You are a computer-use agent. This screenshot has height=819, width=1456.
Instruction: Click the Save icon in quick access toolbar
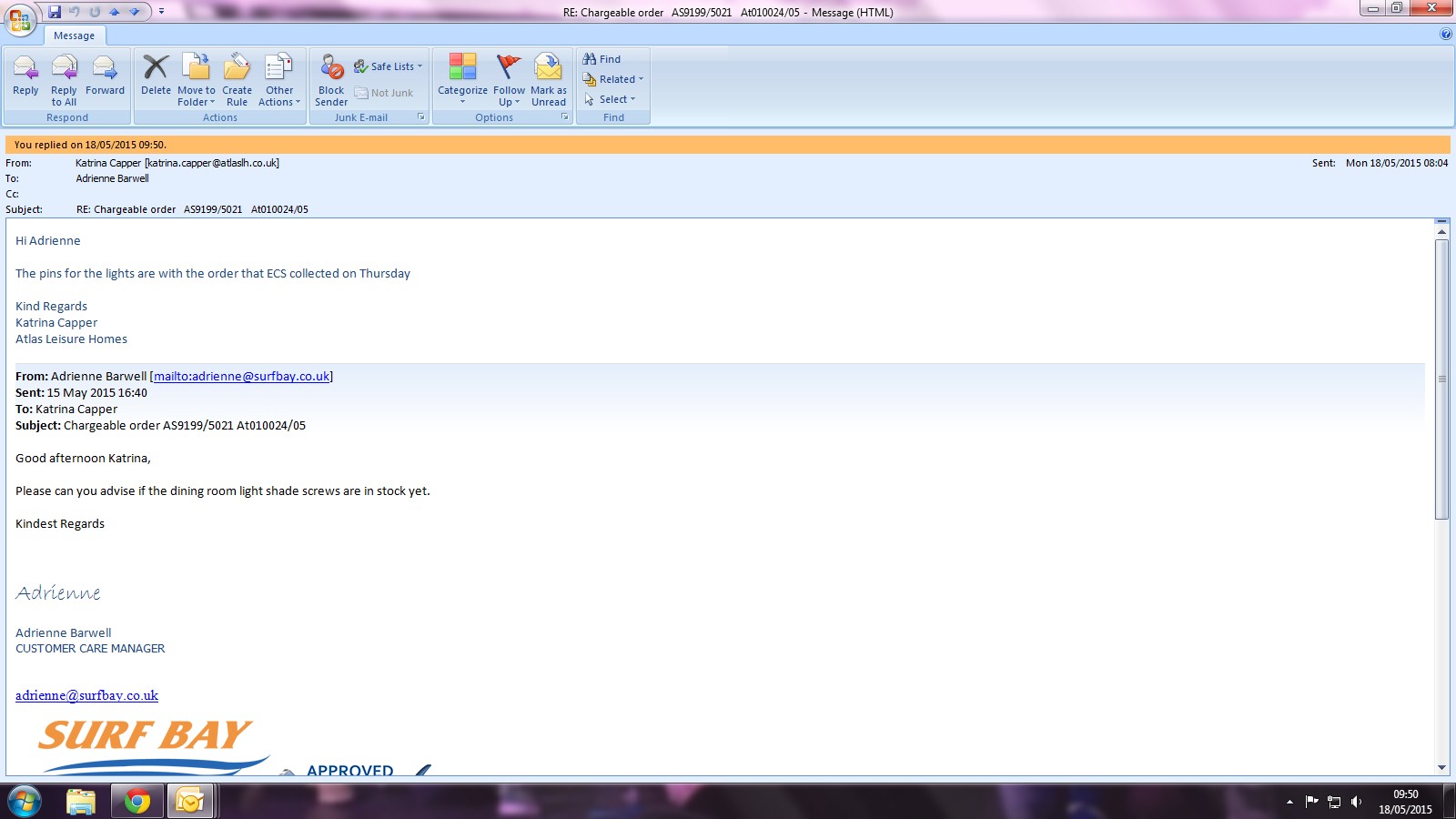(55, 12)
